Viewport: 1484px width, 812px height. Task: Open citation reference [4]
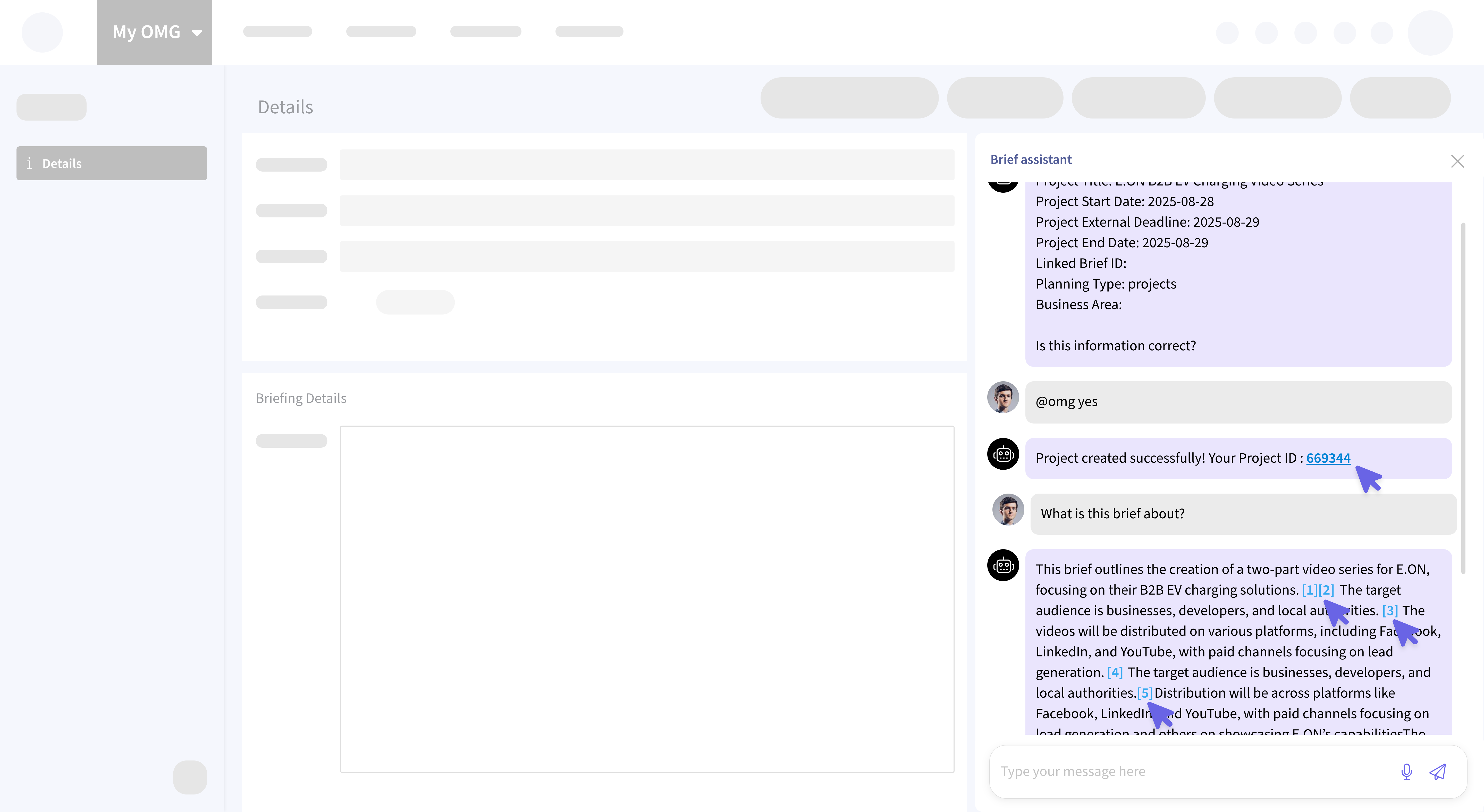pyautogui.click(x=1115, y=673)
